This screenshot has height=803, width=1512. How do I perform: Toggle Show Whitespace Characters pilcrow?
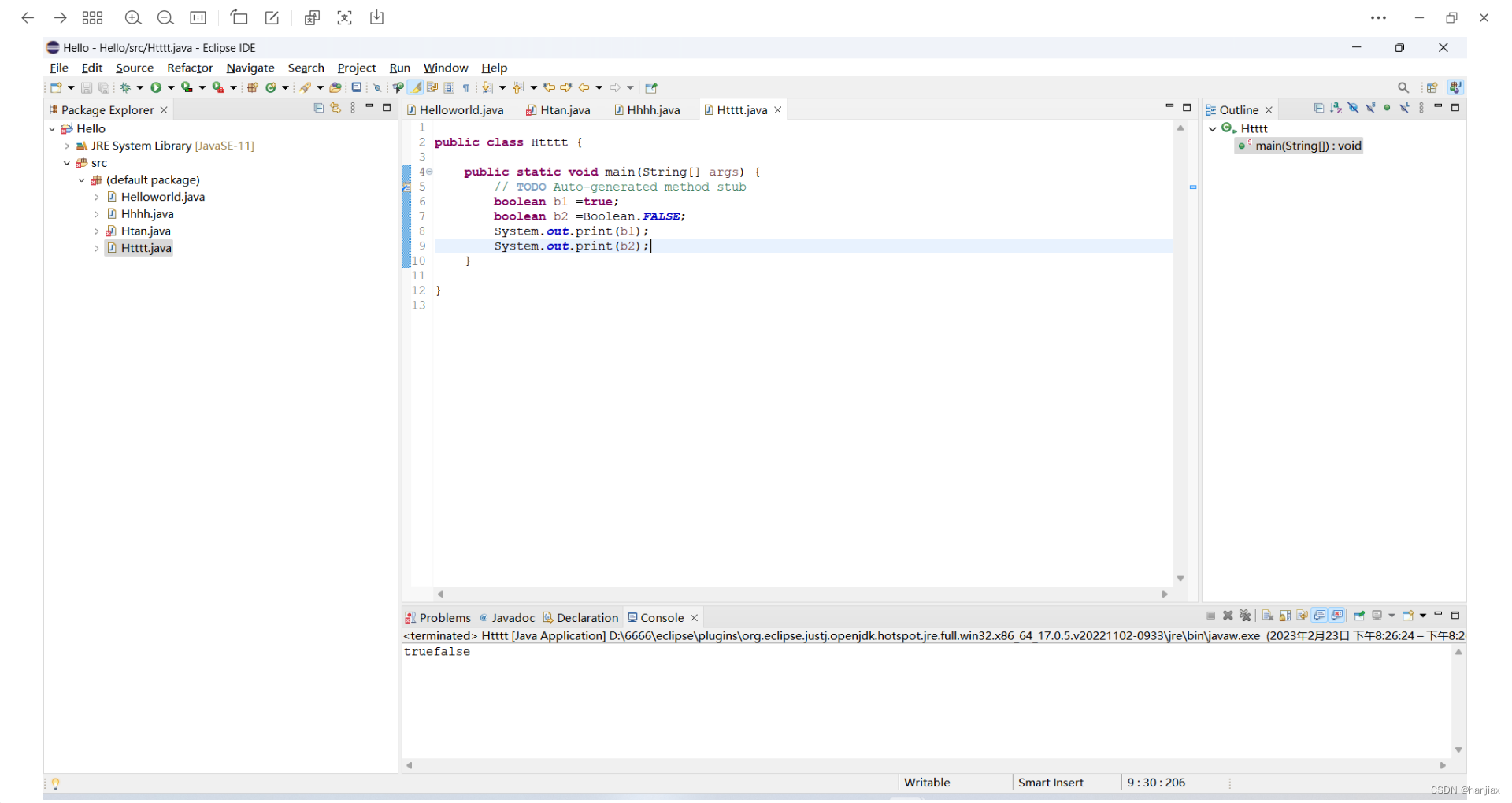tap(465, 87)
